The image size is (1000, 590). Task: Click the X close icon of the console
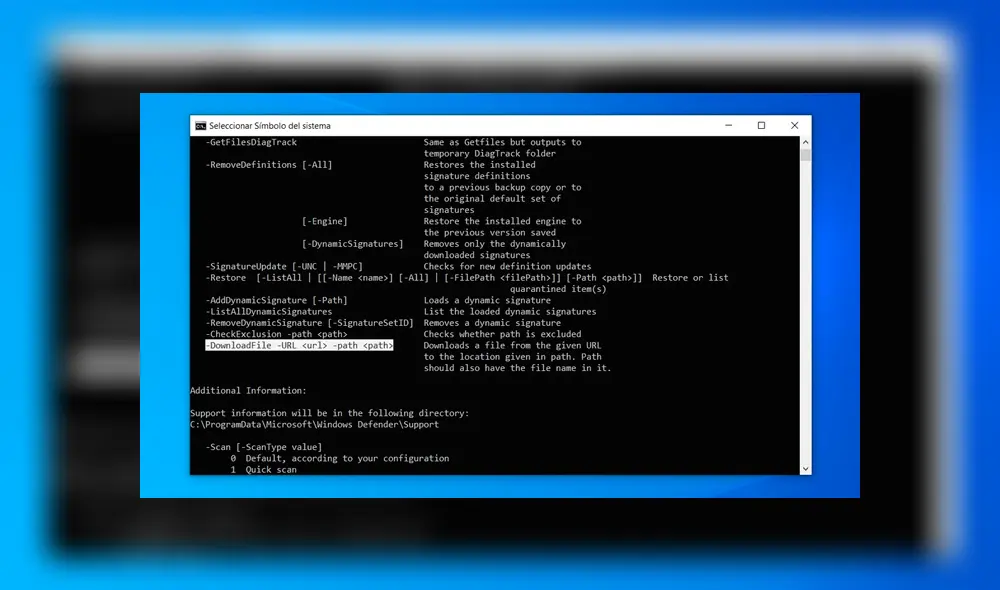[794, 125]
